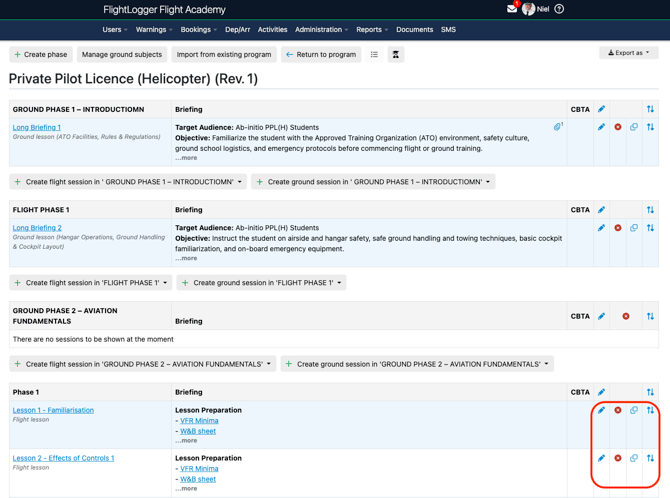This screenshot has width=670, height=498.
Task: Duplicate Long Briefing 1 with copy icon
Action: click(634, 127)
